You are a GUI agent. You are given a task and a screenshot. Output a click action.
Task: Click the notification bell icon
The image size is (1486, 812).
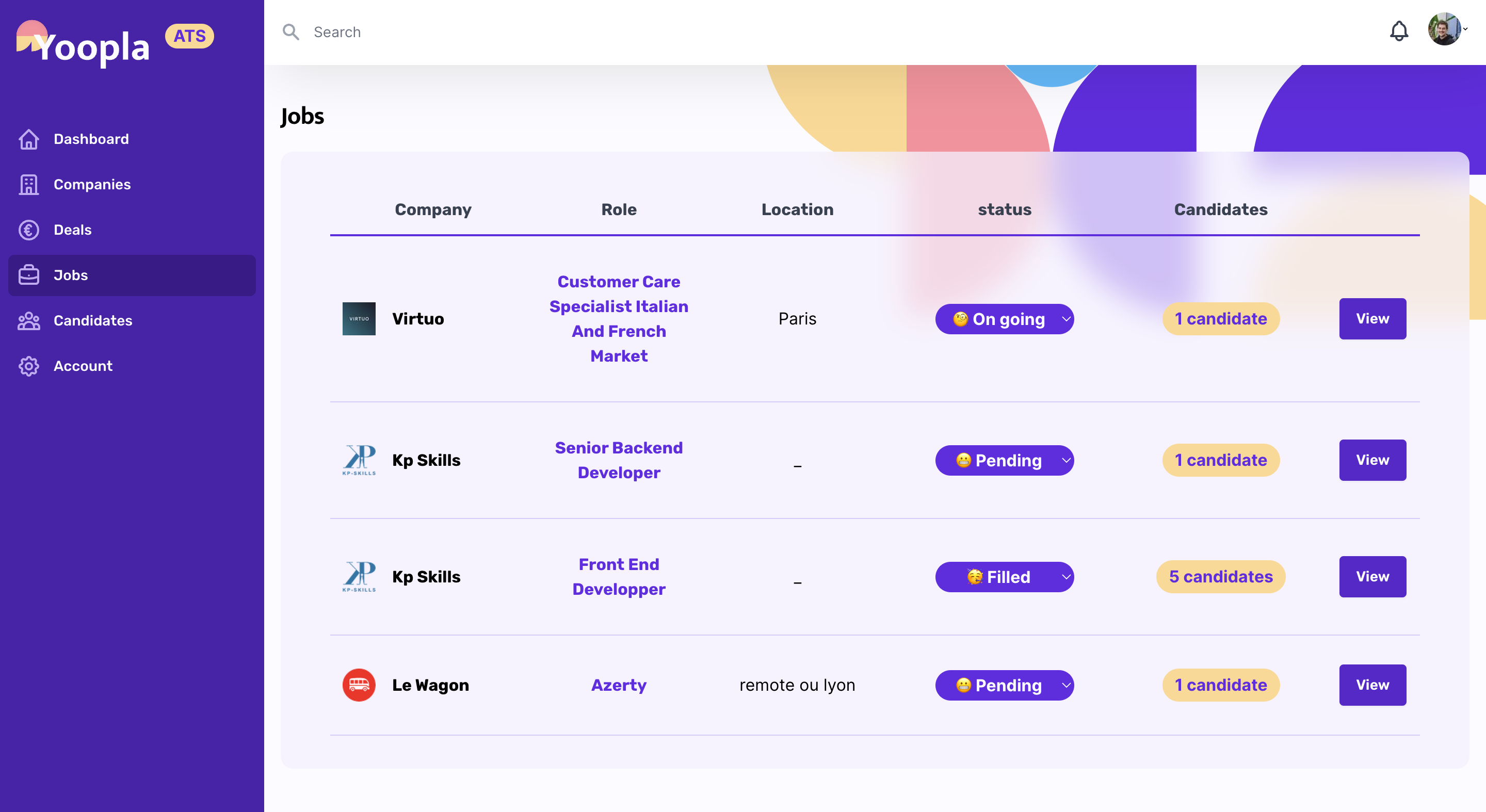[x=1398, y=31]
